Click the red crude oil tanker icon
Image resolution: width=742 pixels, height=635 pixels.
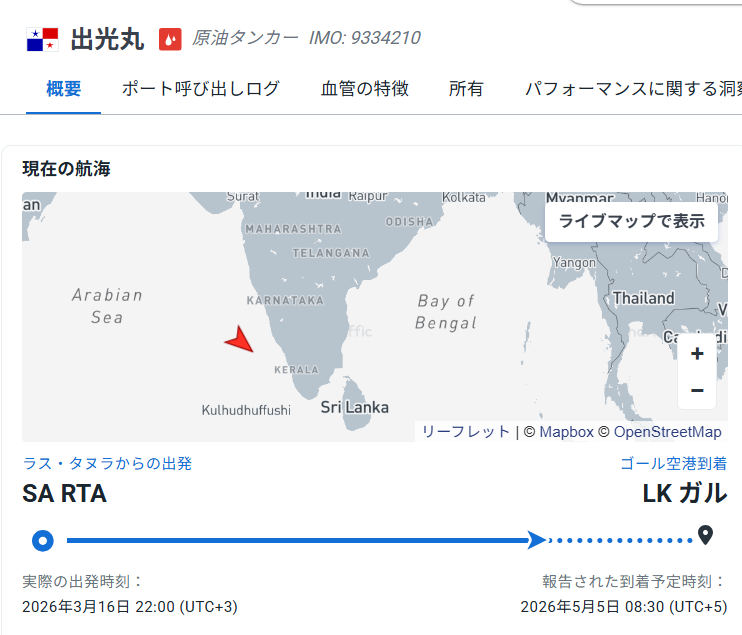(170, 39)
